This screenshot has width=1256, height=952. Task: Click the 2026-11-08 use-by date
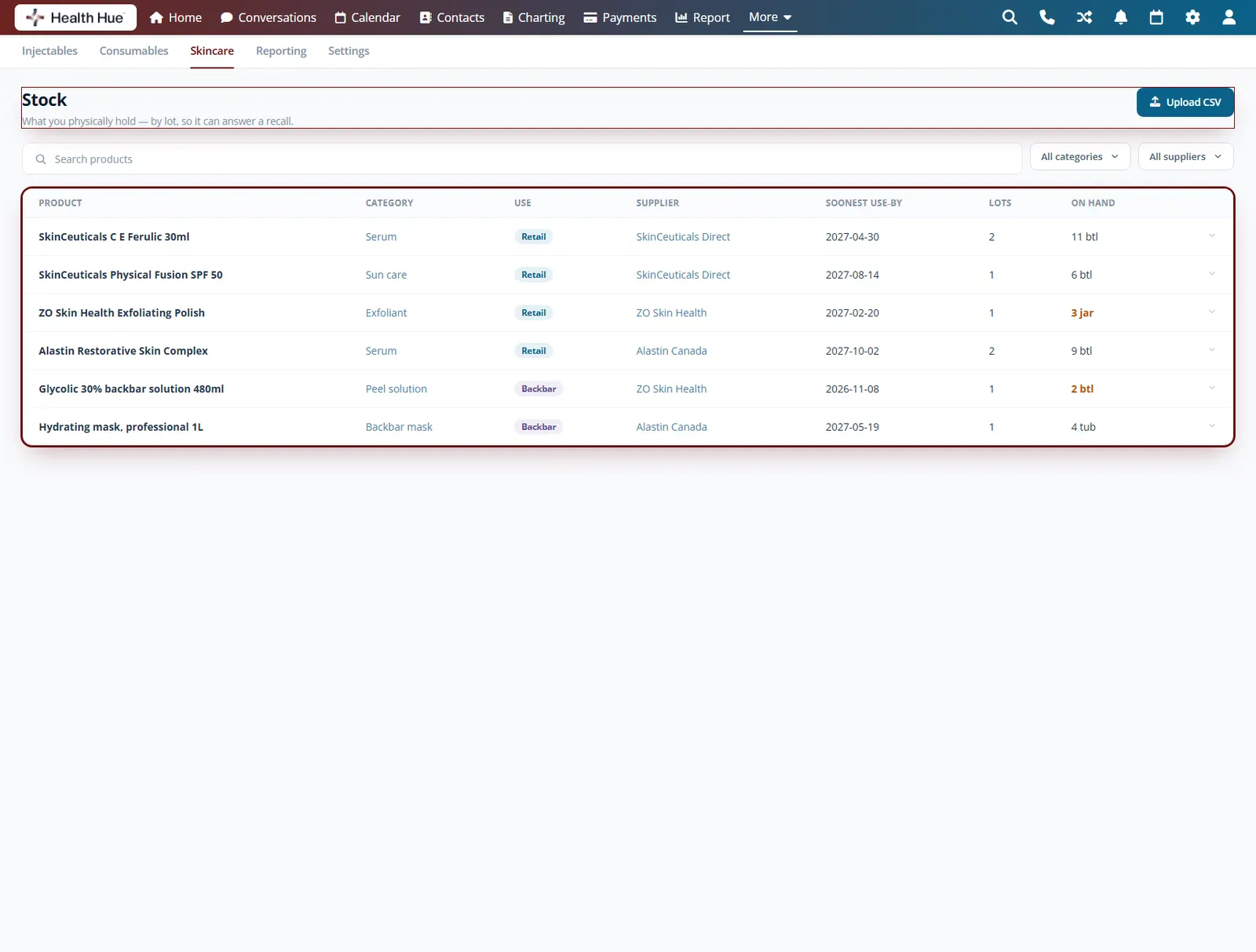[853, 388]
